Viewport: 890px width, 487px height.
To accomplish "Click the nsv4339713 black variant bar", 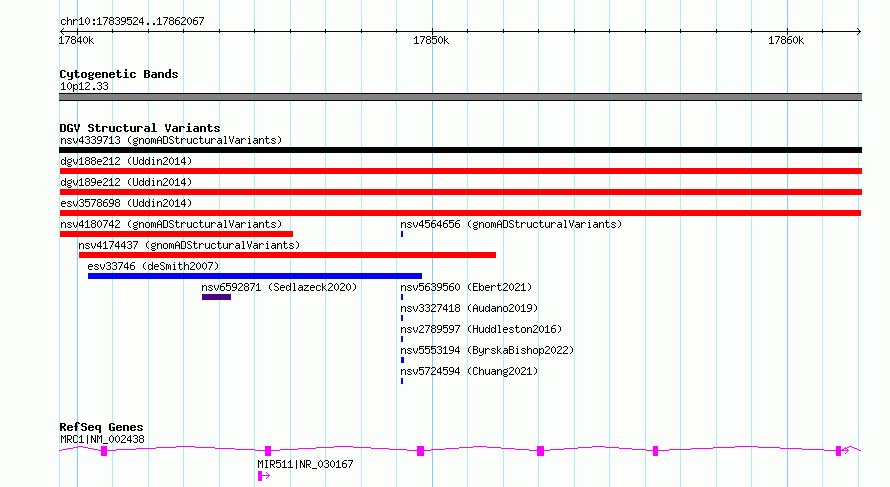I will click(x=460, y=150).
